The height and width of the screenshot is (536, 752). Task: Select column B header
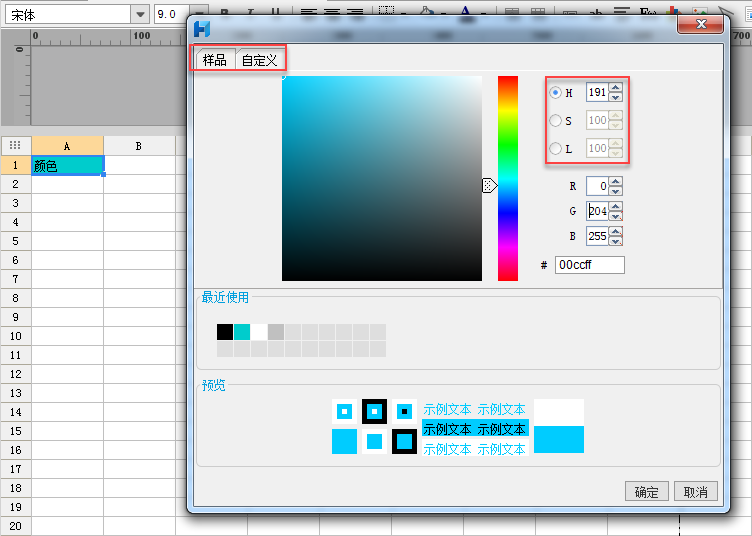click(139, 146)
